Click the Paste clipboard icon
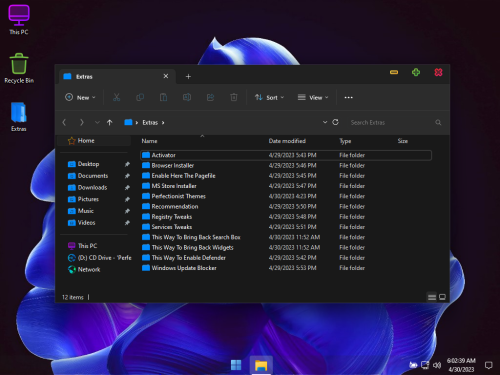The image size is (500, 375). tap(163, 97)
